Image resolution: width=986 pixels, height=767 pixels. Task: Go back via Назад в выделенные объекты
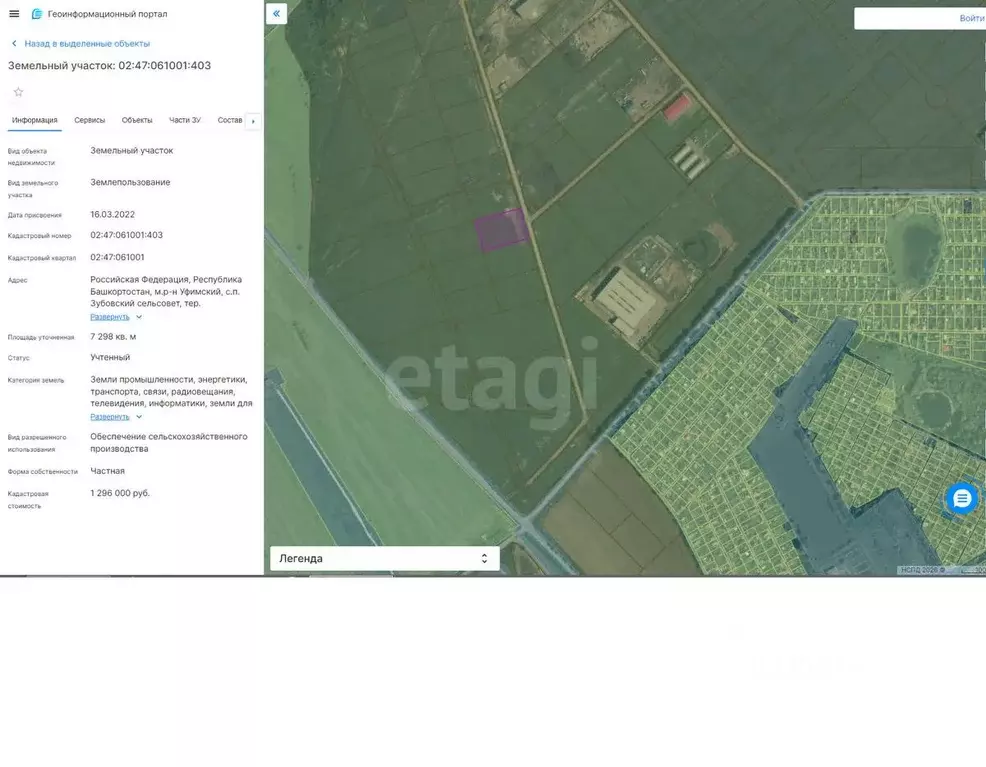click(87, 44)
